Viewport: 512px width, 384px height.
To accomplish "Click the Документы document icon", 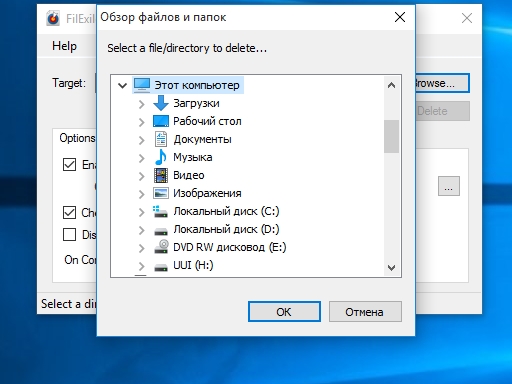I will pyautogui.click(x=161, y=139).
